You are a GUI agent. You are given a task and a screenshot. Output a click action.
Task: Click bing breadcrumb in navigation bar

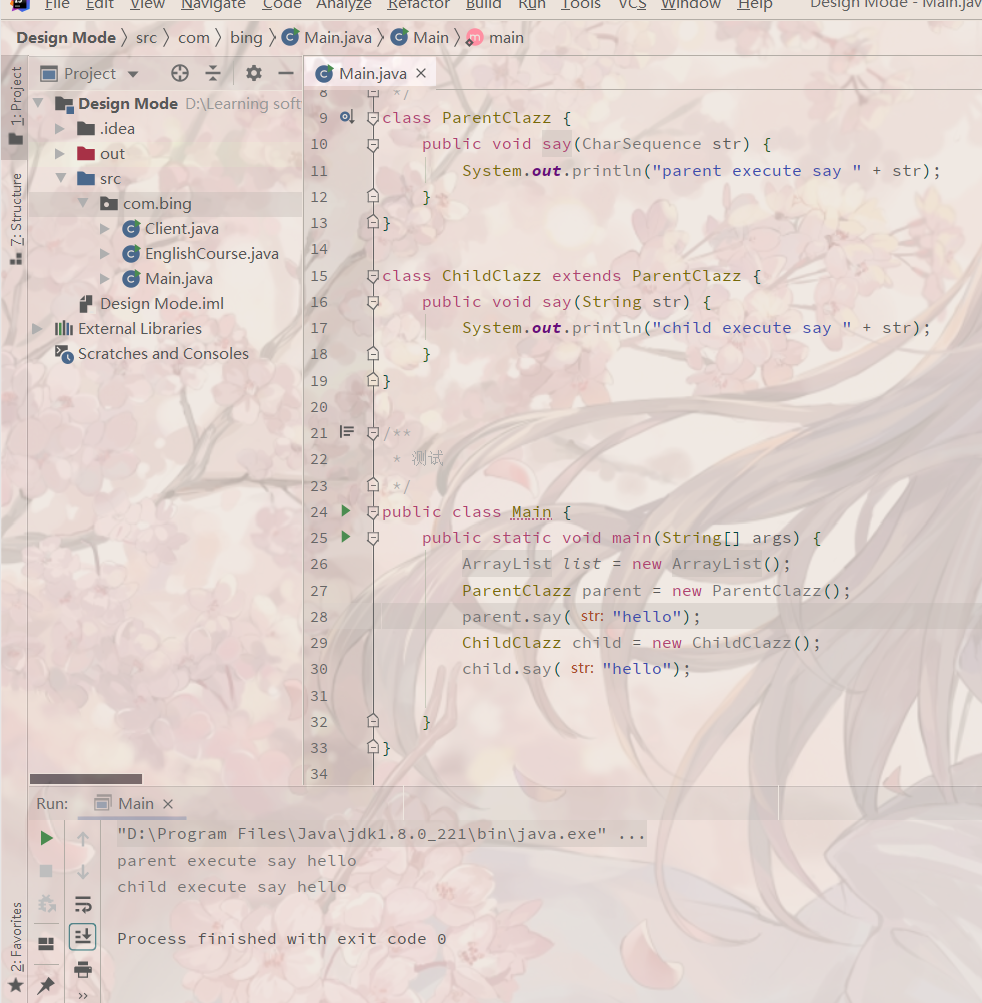(x=246, y=38)
